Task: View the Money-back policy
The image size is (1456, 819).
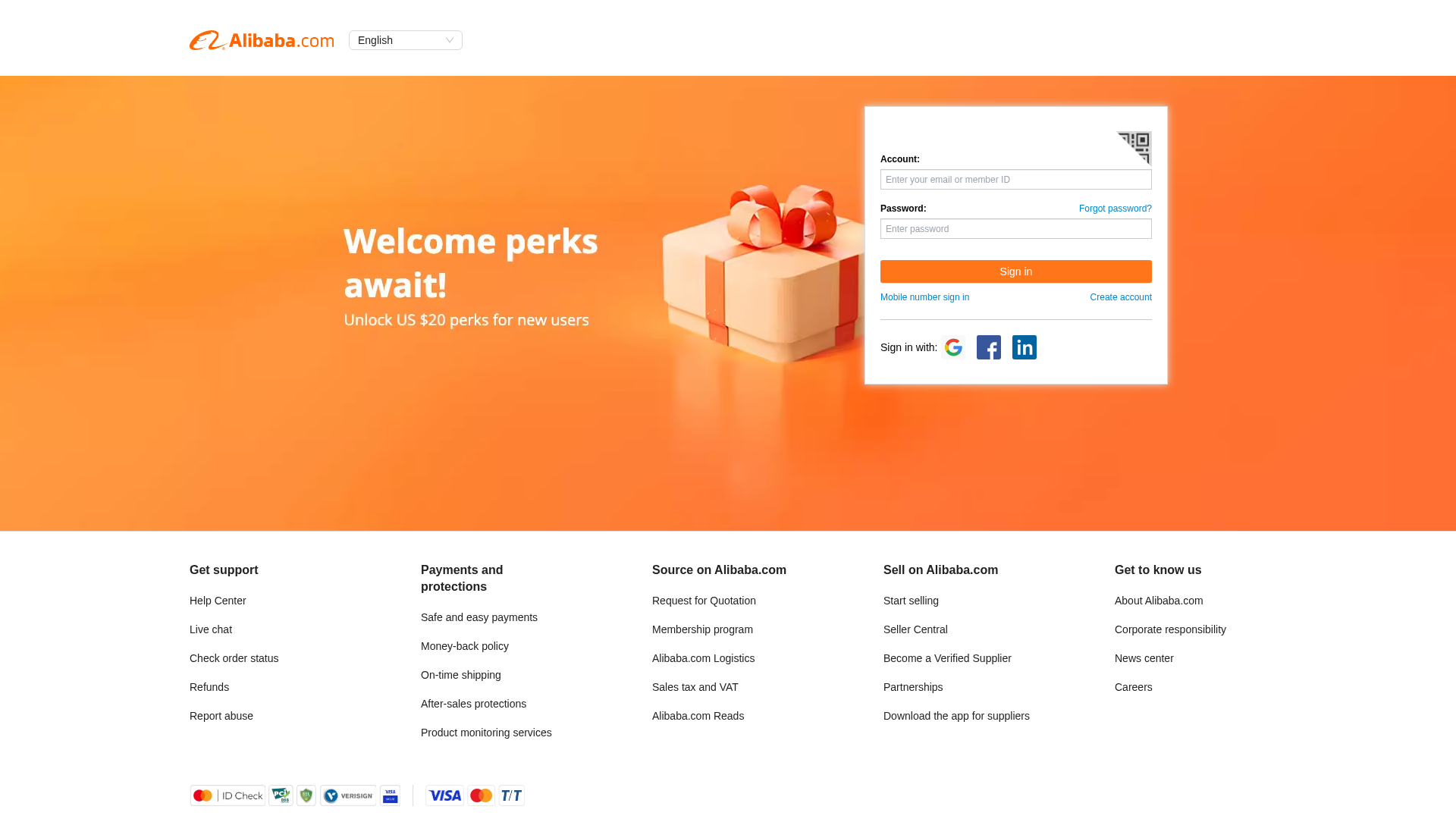Action: 465,646
